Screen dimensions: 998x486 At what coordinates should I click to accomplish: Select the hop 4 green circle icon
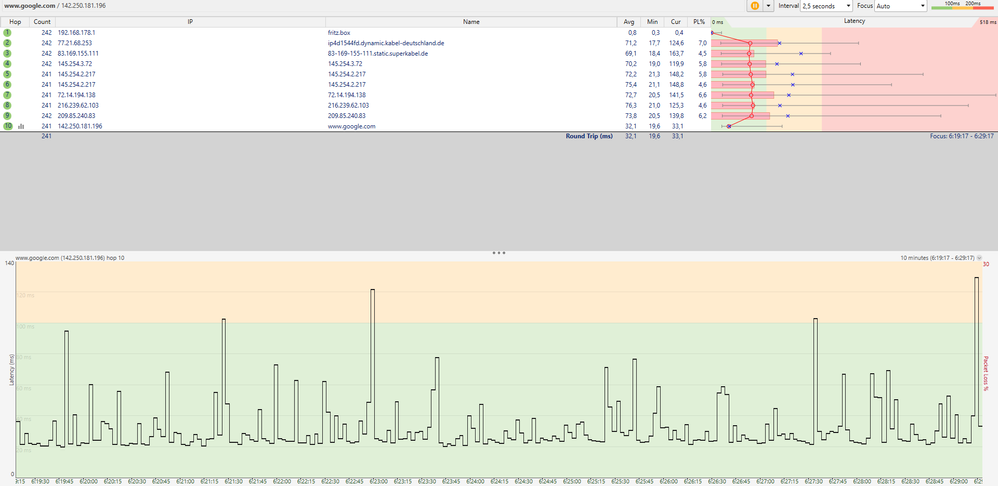pos(8,64)
